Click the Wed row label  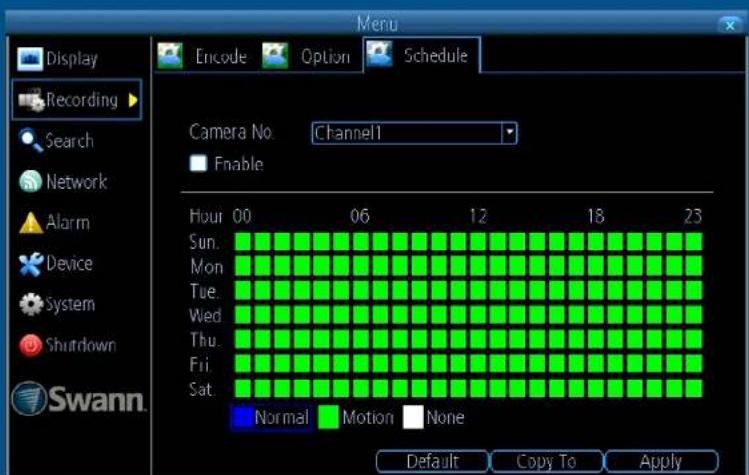click(205, 315)
